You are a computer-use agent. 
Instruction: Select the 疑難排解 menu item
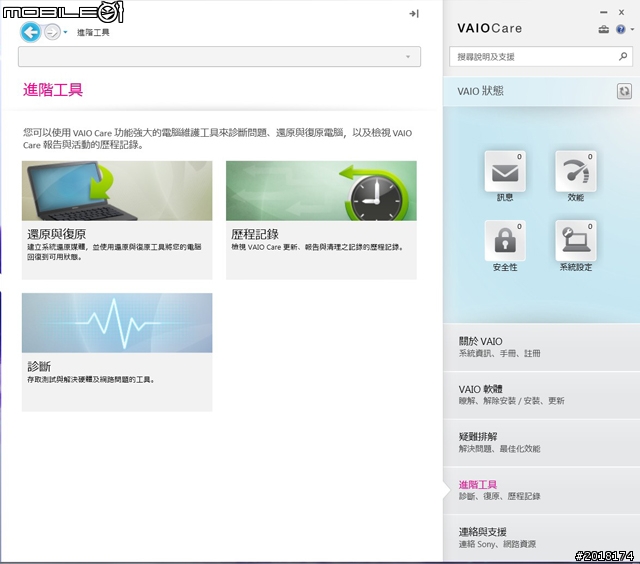click(541, 442)
